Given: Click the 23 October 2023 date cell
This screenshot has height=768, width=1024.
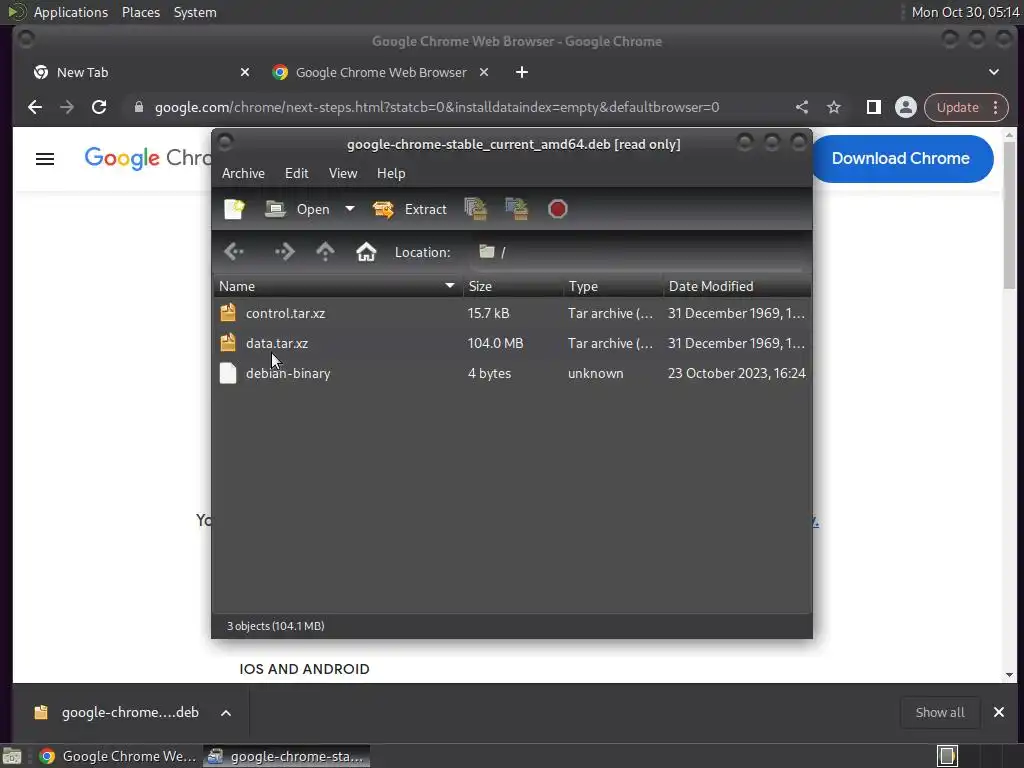Looking at the screenshot, I should [737, 374].
